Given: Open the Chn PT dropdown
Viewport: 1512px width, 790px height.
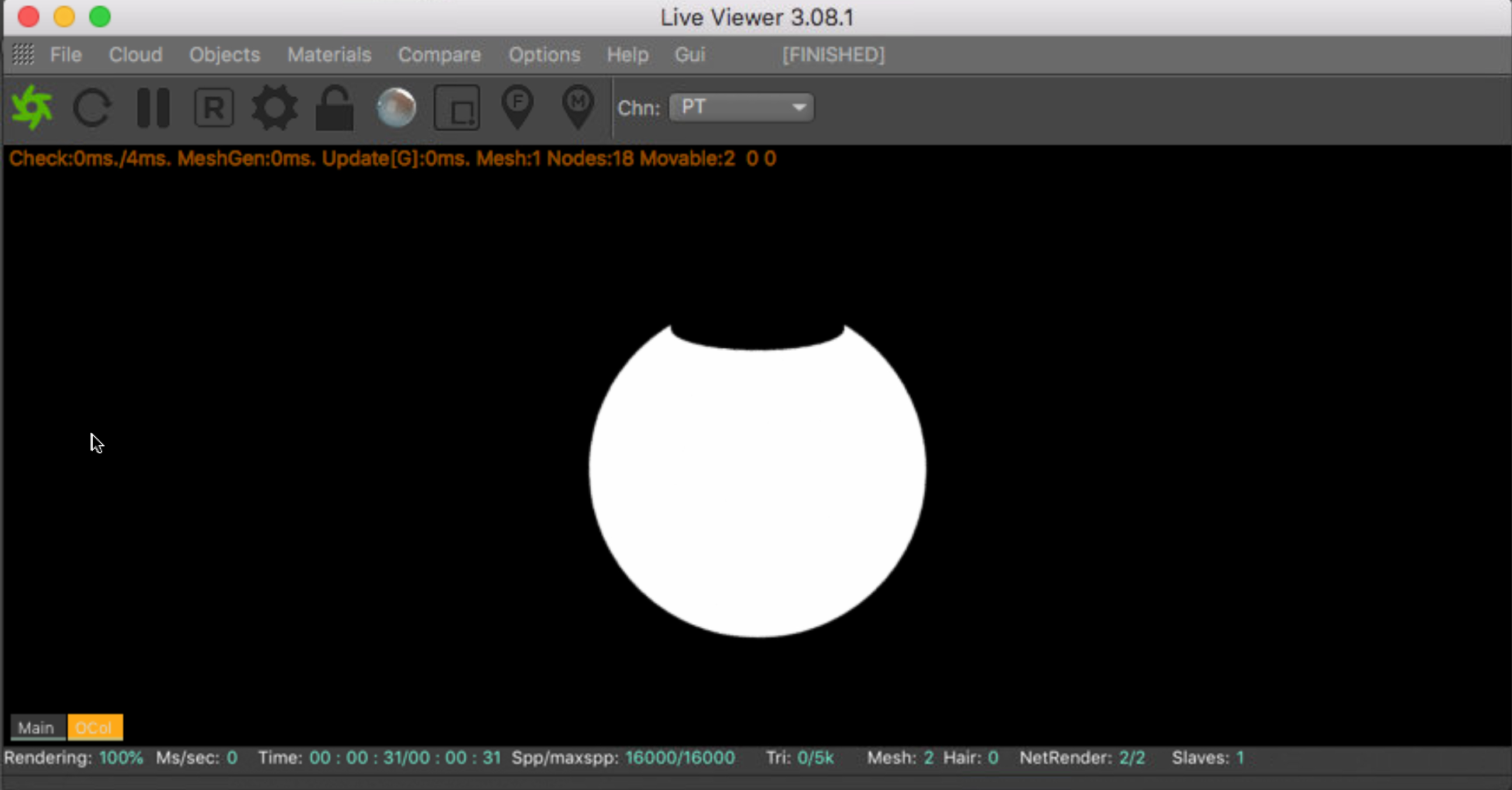Looking at the screenshot, I should click(741, 108).
